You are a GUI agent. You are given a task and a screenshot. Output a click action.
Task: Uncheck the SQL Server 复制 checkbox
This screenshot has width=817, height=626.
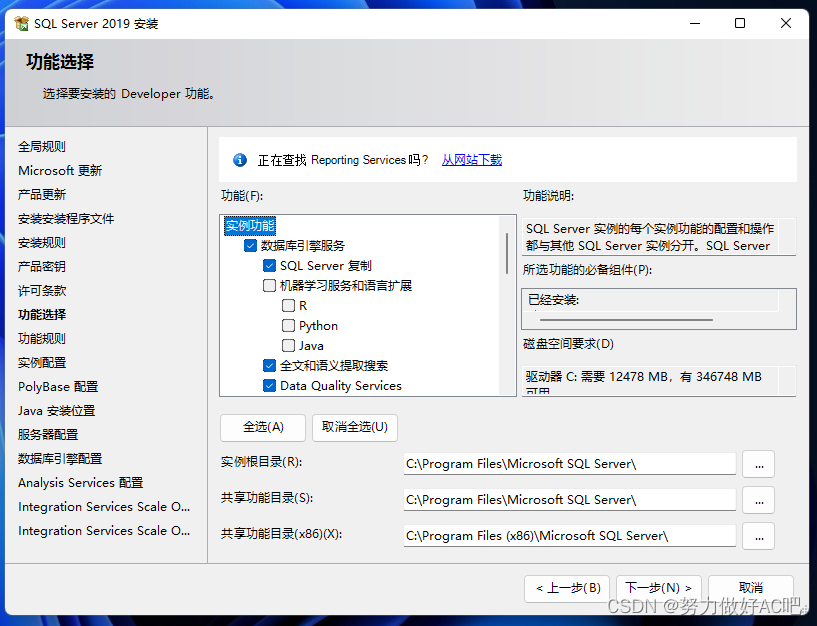269,266
